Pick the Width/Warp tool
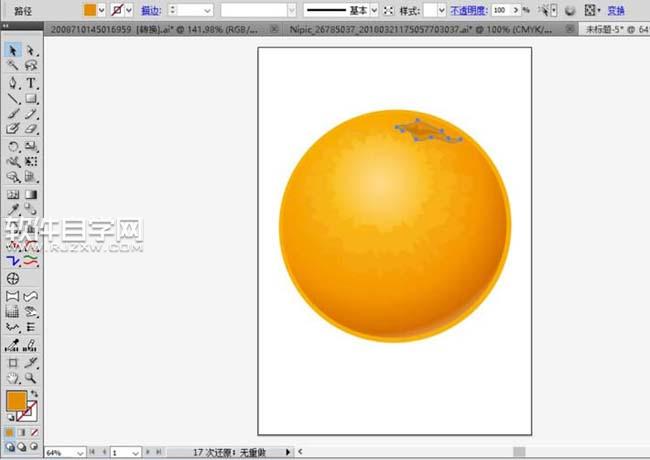This screenshot has height=460, width=650. 12,162
